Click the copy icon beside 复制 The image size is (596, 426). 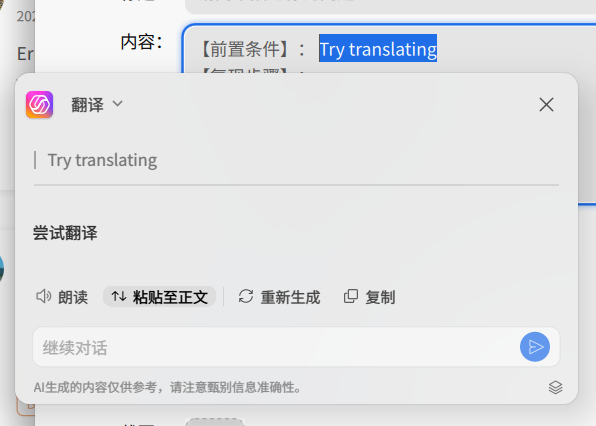[x=350, y=296]
